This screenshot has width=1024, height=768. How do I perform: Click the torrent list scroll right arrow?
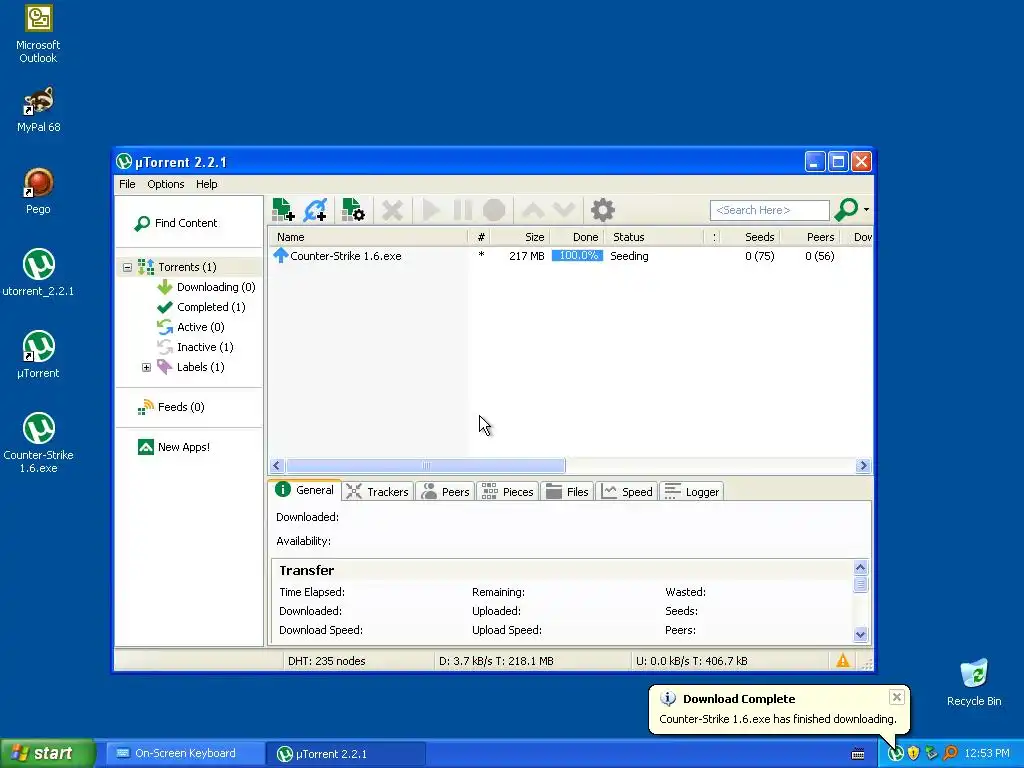(x=863, y=466)
